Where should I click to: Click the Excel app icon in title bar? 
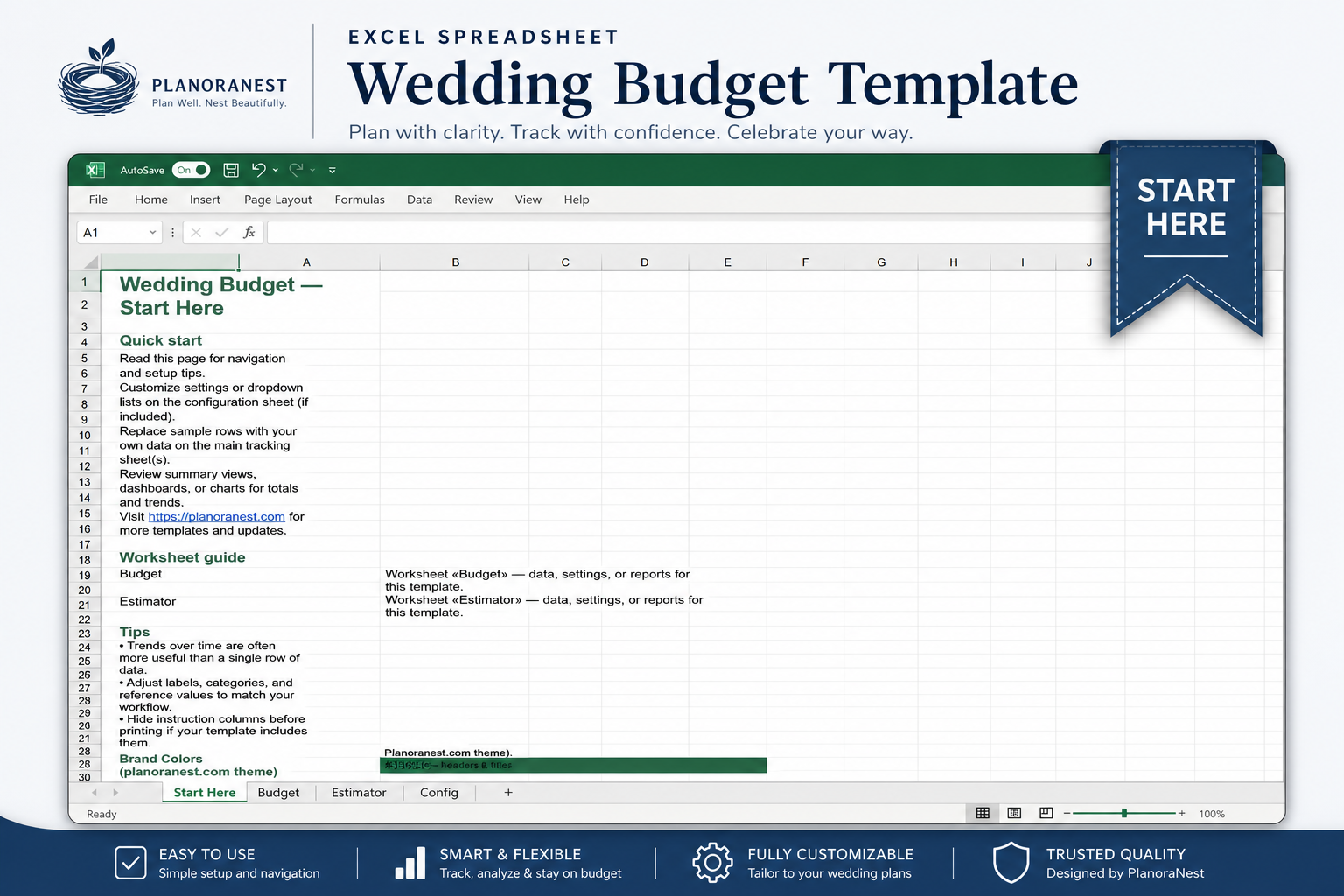94,170
